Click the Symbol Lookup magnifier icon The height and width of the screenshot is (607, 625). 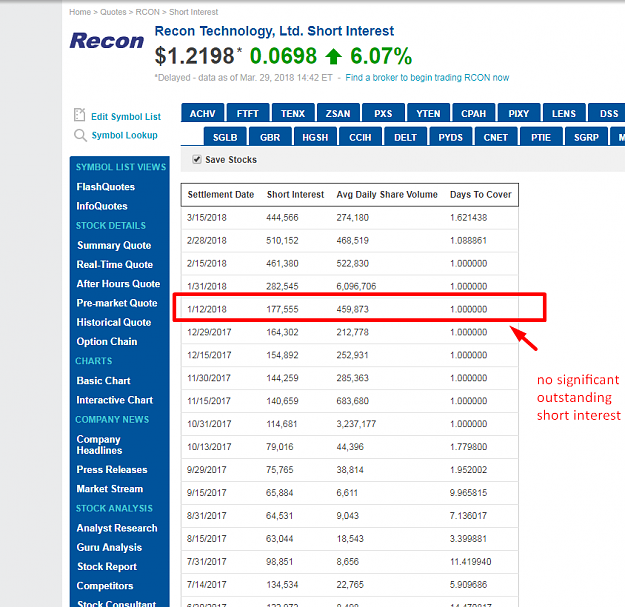point(80,136)
